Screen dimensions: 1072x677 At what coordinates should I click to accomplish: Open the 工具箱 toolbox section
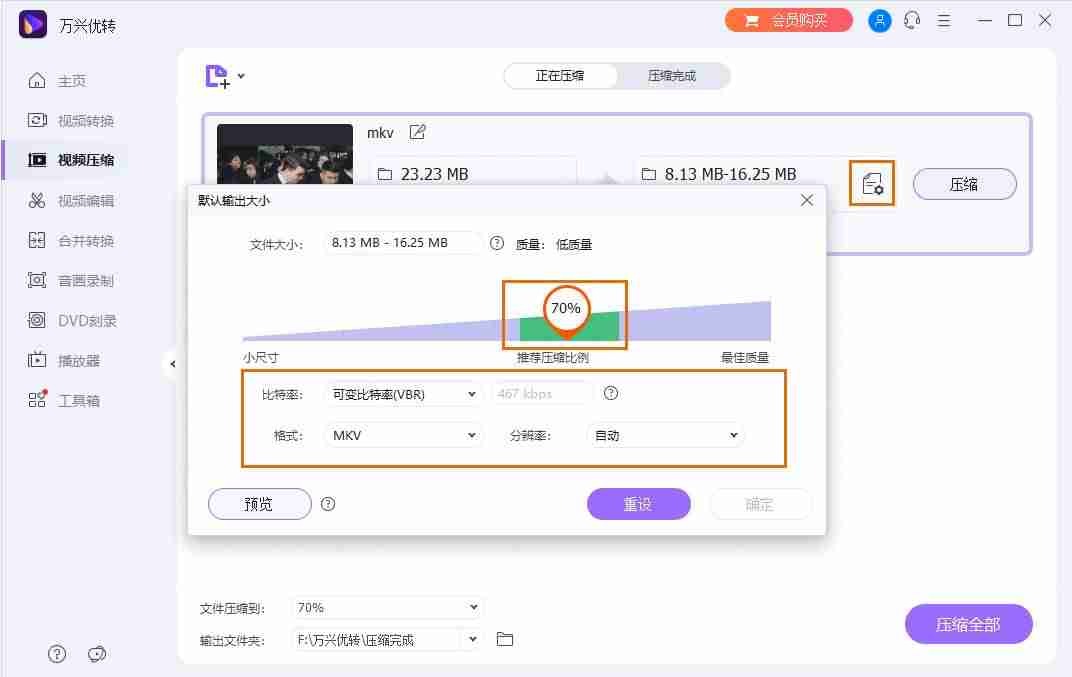(x=79, y=401)
